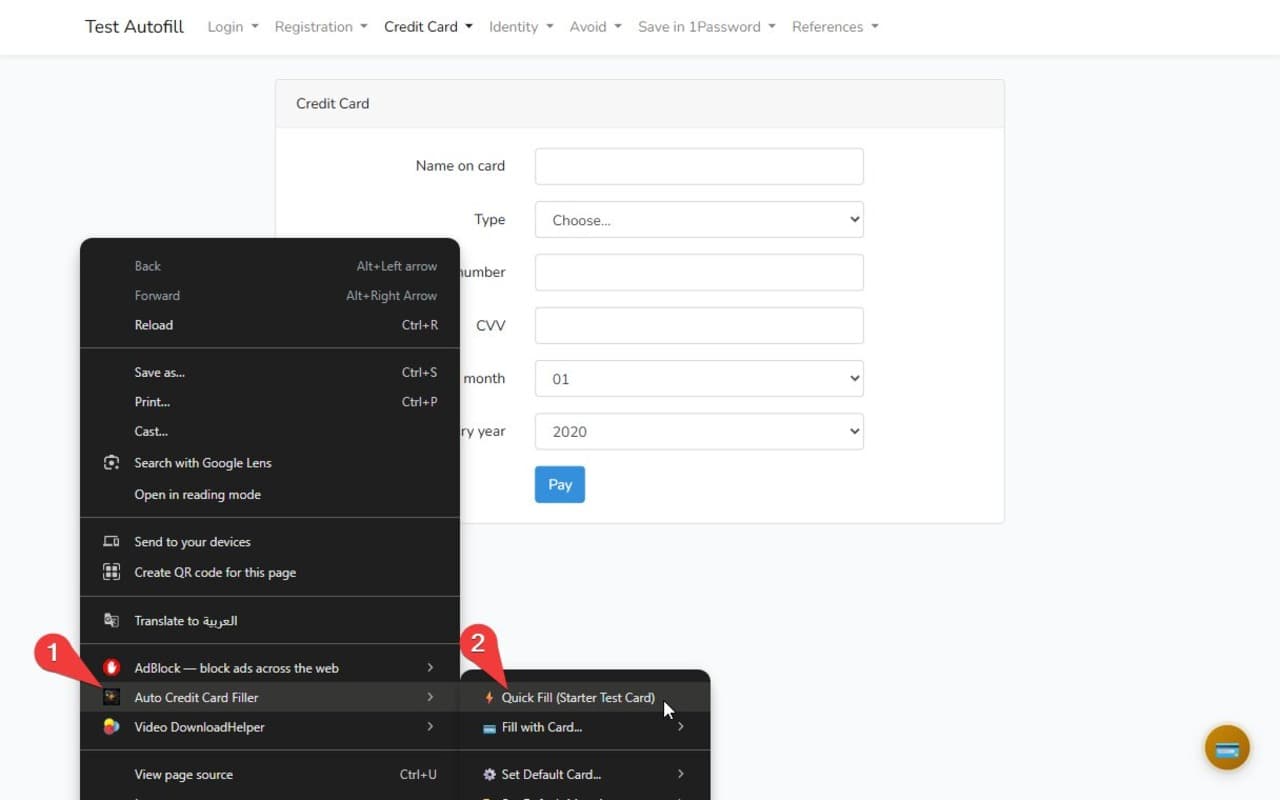This screenshot has width=1280, height=800.
Task: Click the Auto Credit Card Filler icon
Action: click(112, 697)
